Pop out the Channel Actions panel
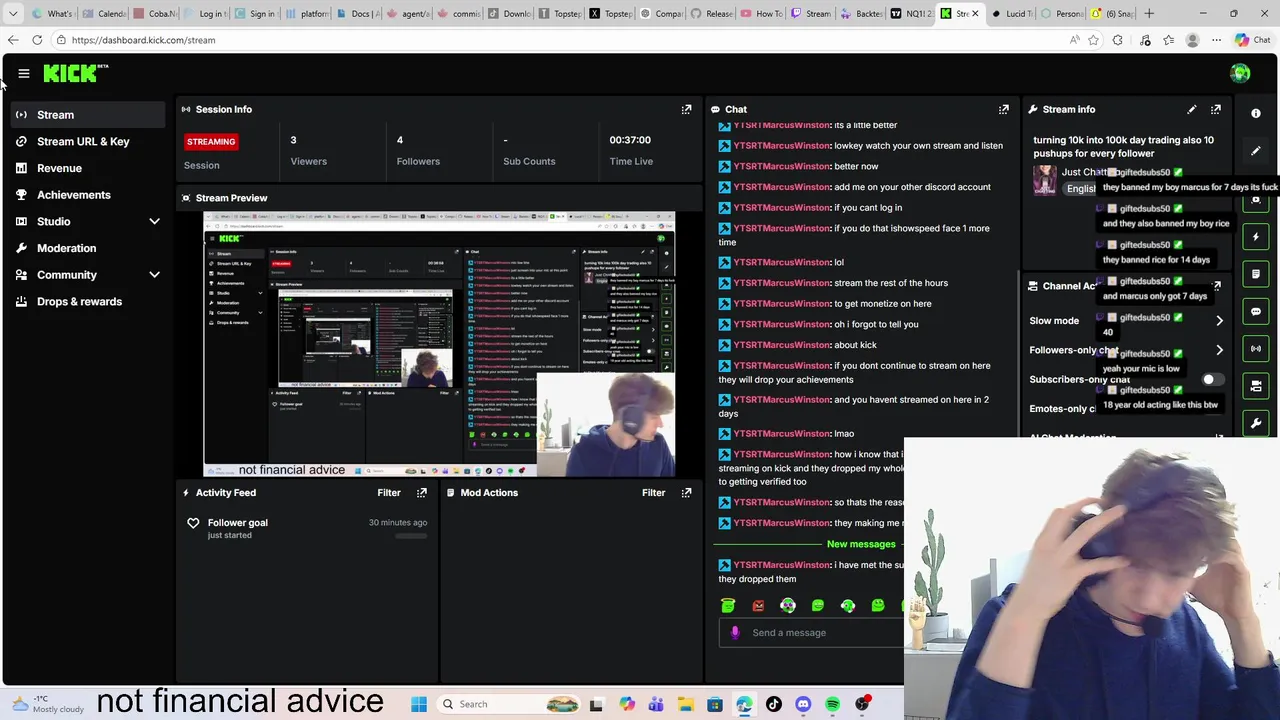The height and width of the screenshot is (720, 1280). 1216,286
